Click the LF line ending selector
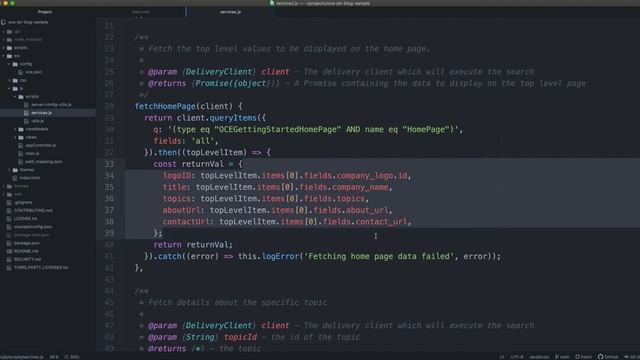Viewport: 640px width, 360px height. pyautogui.click(x=502, y=357)
